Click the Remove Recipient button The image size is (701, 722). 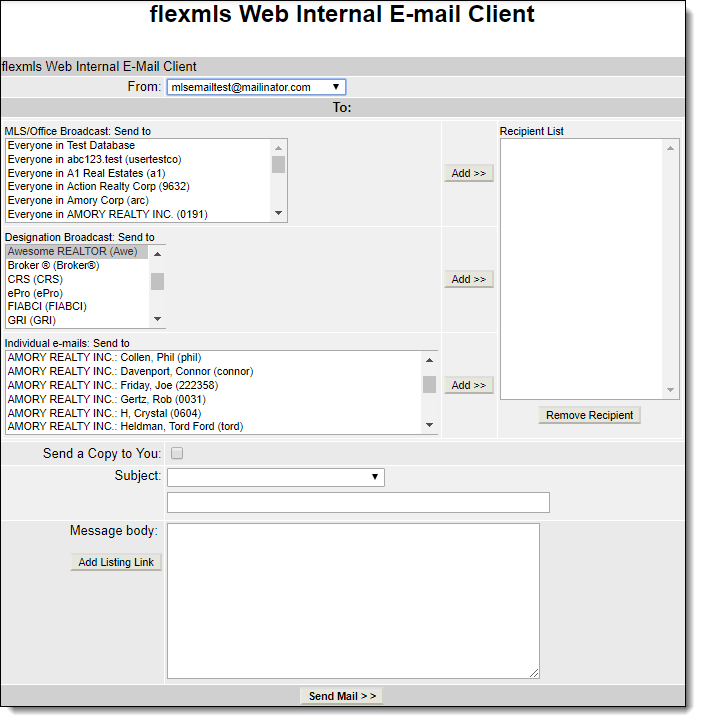tap(589, 415)
